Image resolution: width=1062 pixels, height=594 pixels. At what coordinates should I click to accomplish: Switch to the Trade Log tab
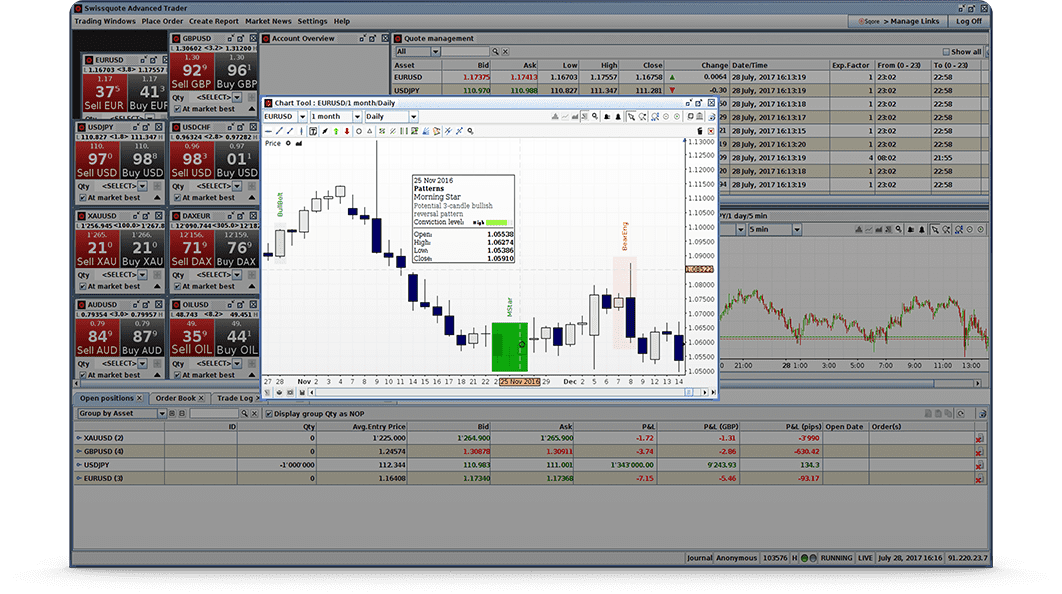(235, 398)
